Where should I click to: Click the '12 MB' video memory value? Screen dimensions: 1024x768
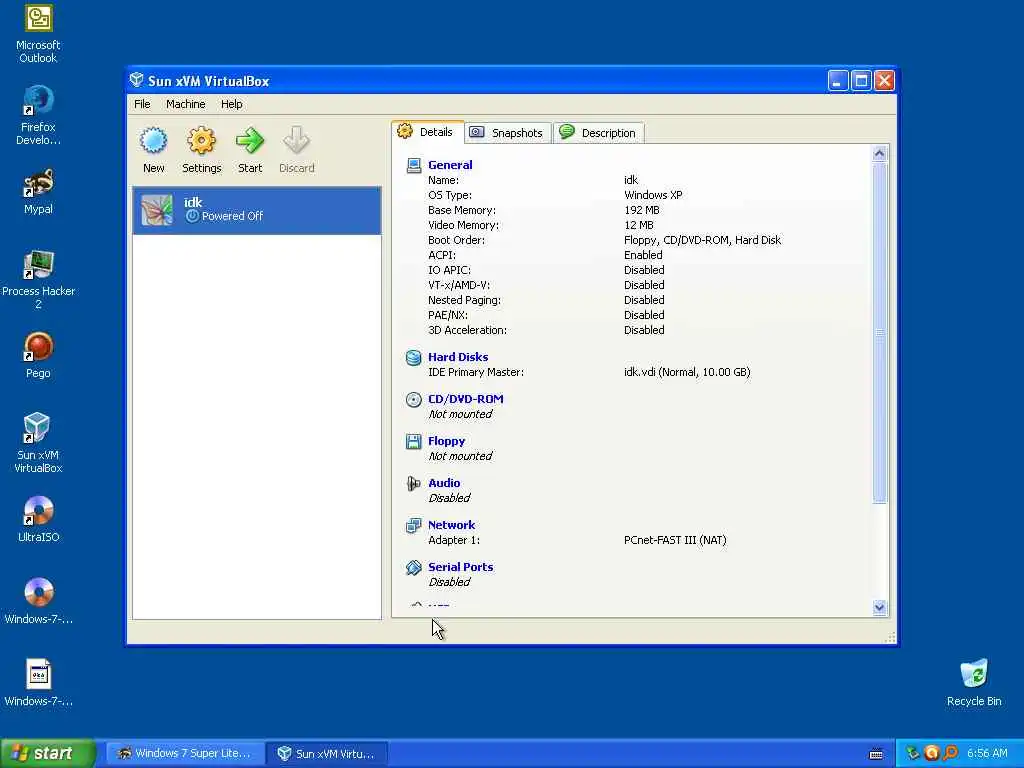click(639, 225)
